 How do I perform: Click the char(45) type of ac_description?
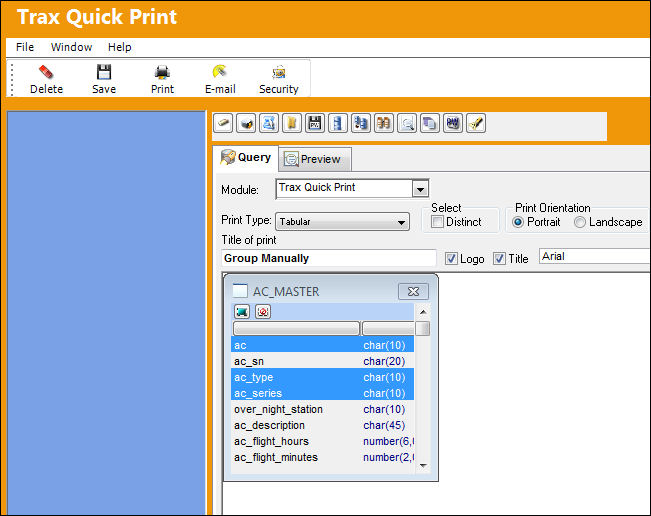tap(384, 425)
